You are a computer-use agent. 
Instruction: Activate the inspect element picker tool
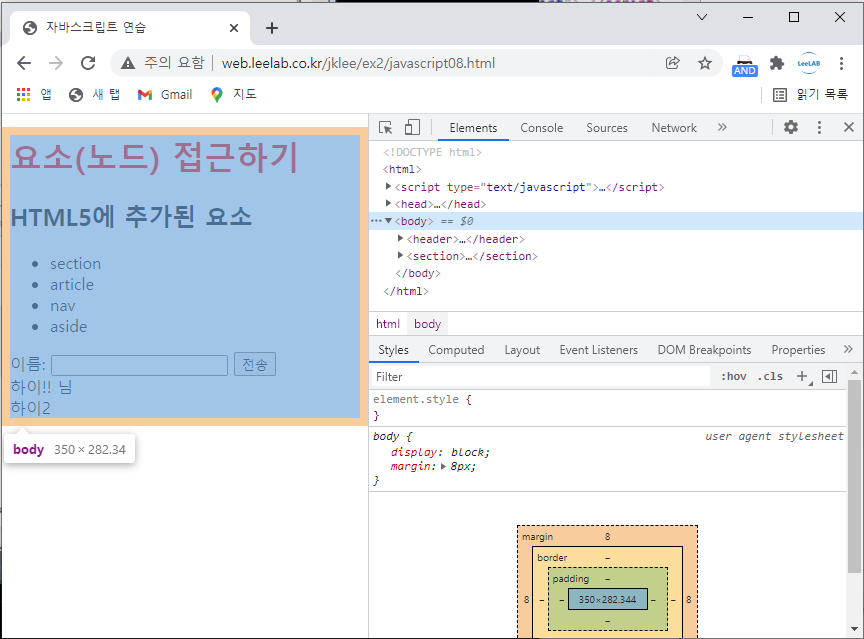click(386, 128)
